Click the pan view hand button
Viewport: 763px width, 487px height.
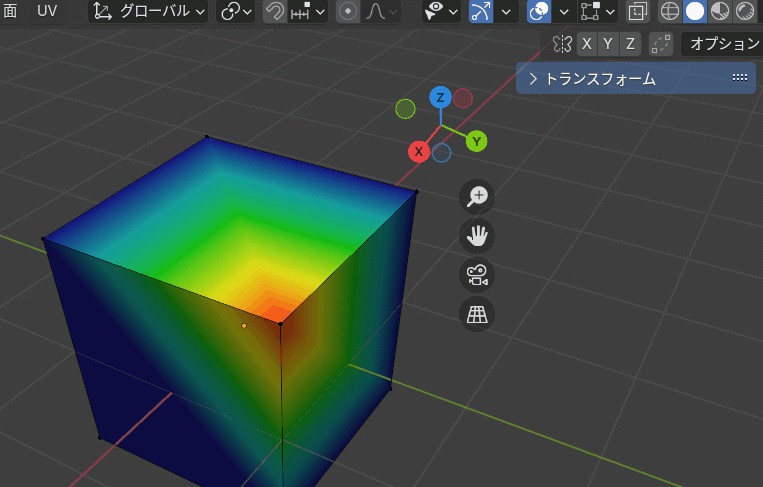477,236
